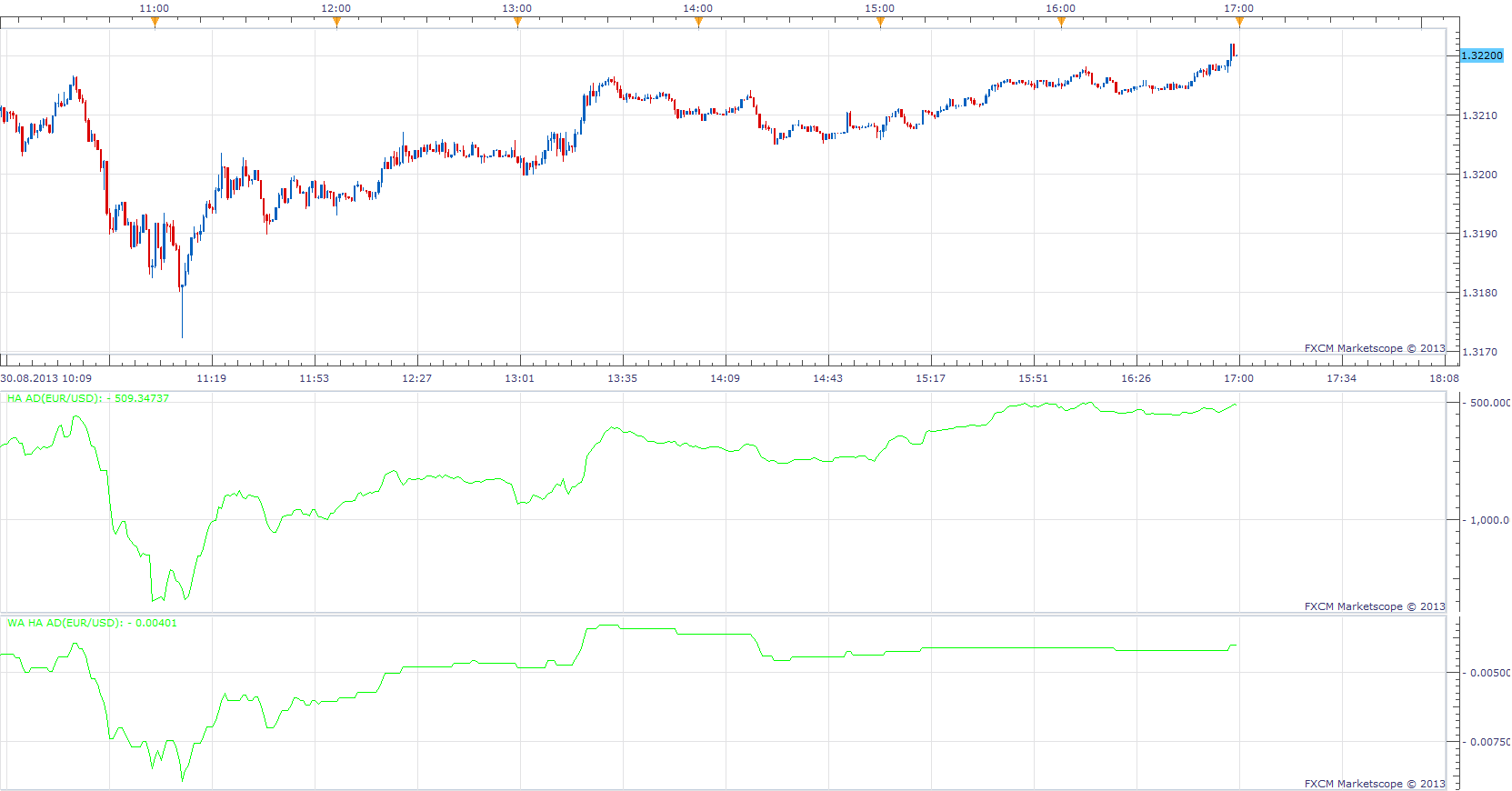Click the 16:26 time axis label
The height and width of the screenshot is (791, 1512).
tap(1137, 378)
